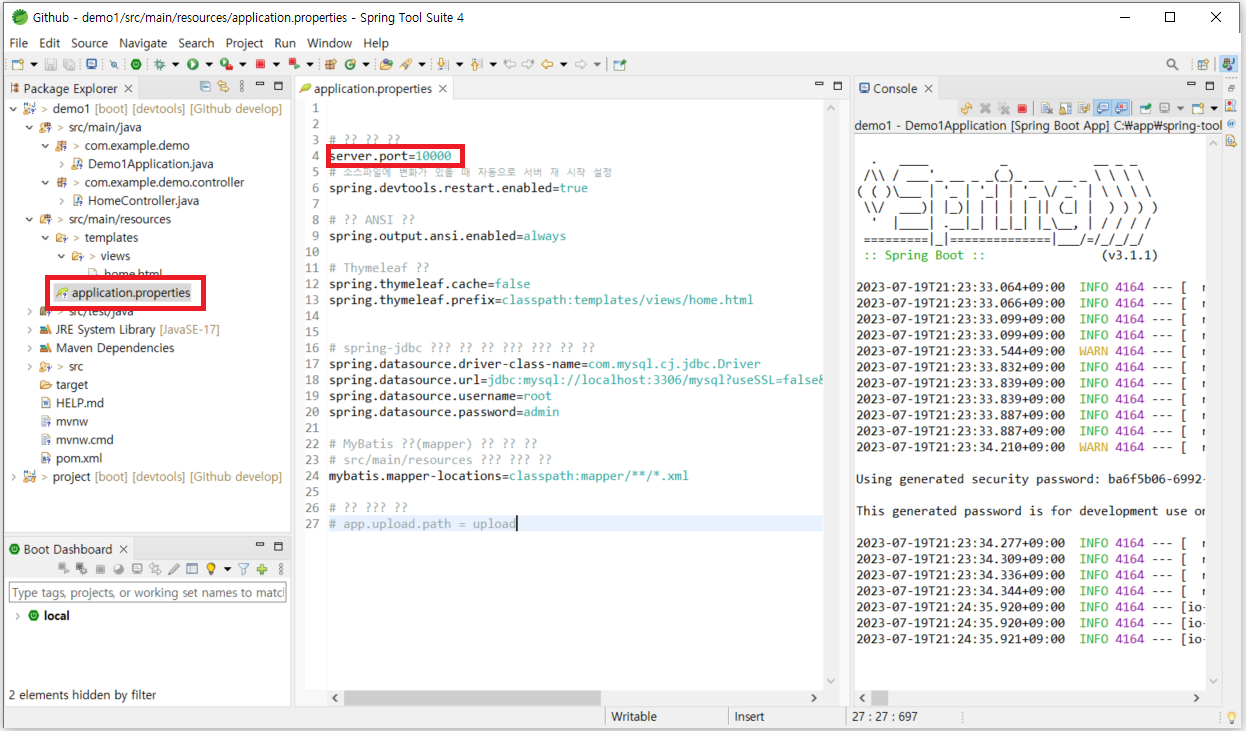The width and height of the screenshot is (1246, 731).
Task: Click Open Console new console icon
Action: coord(1198,108)
